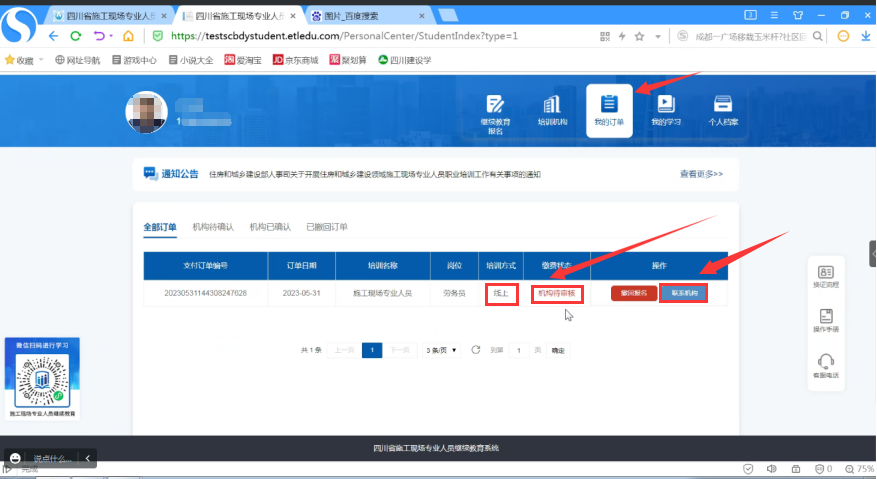Click the page number jump input field
The width and height of the screenshot is (877, 479).
[x=519, y=351]
